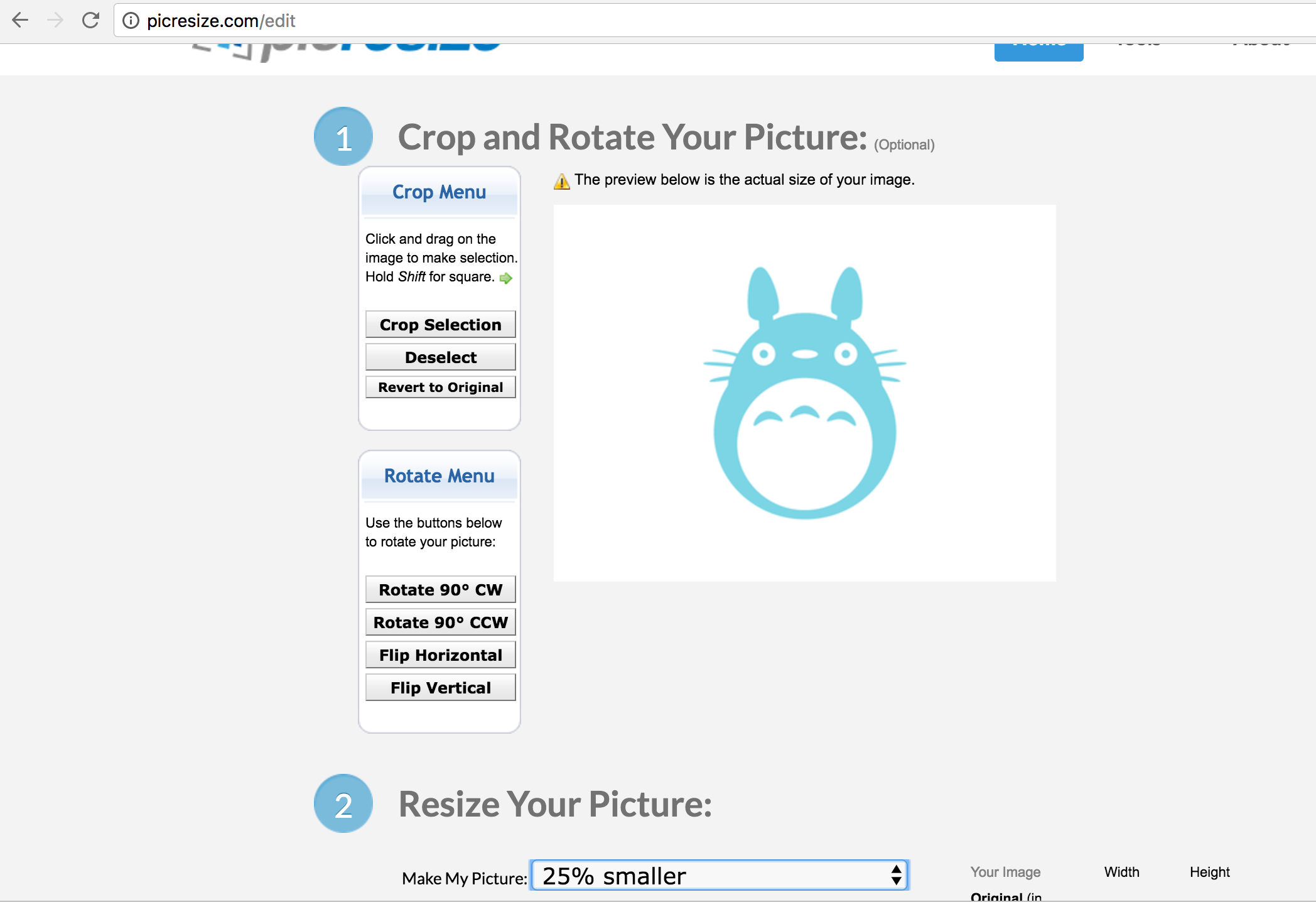Click the 'Resize Your Picture' heading
The width and height of the screenshot is (1316, 902).
[x=556, y=804]
